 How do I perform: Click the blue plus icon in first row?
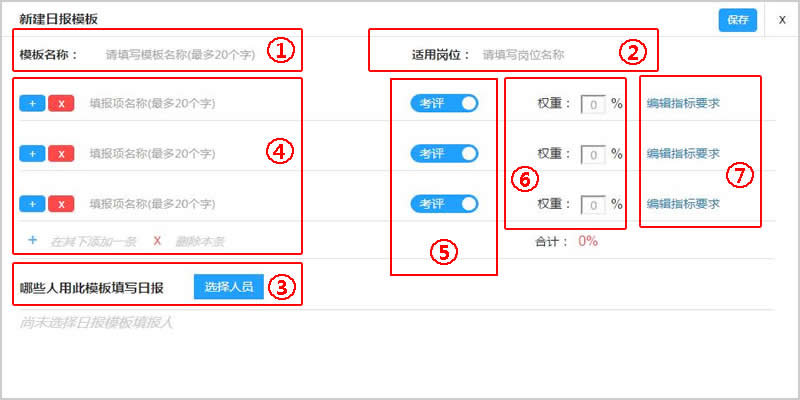tap(33, 104)
